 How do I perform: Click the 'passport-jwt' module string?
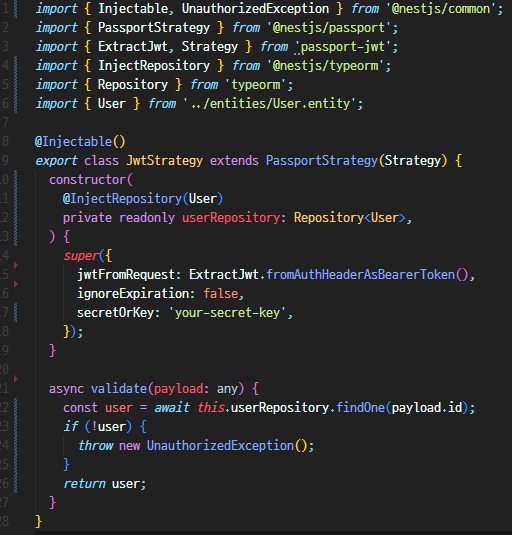tap(343, 47)
